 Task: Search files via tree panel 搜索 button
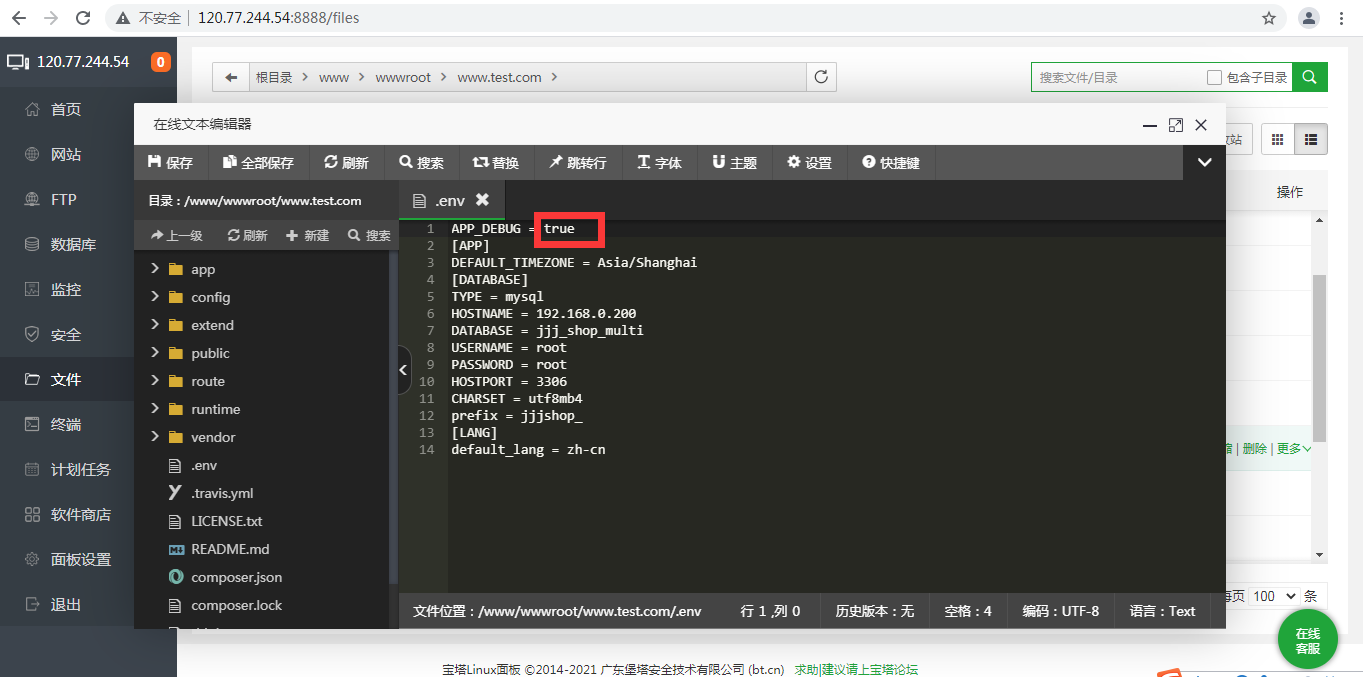coord(369,236)
